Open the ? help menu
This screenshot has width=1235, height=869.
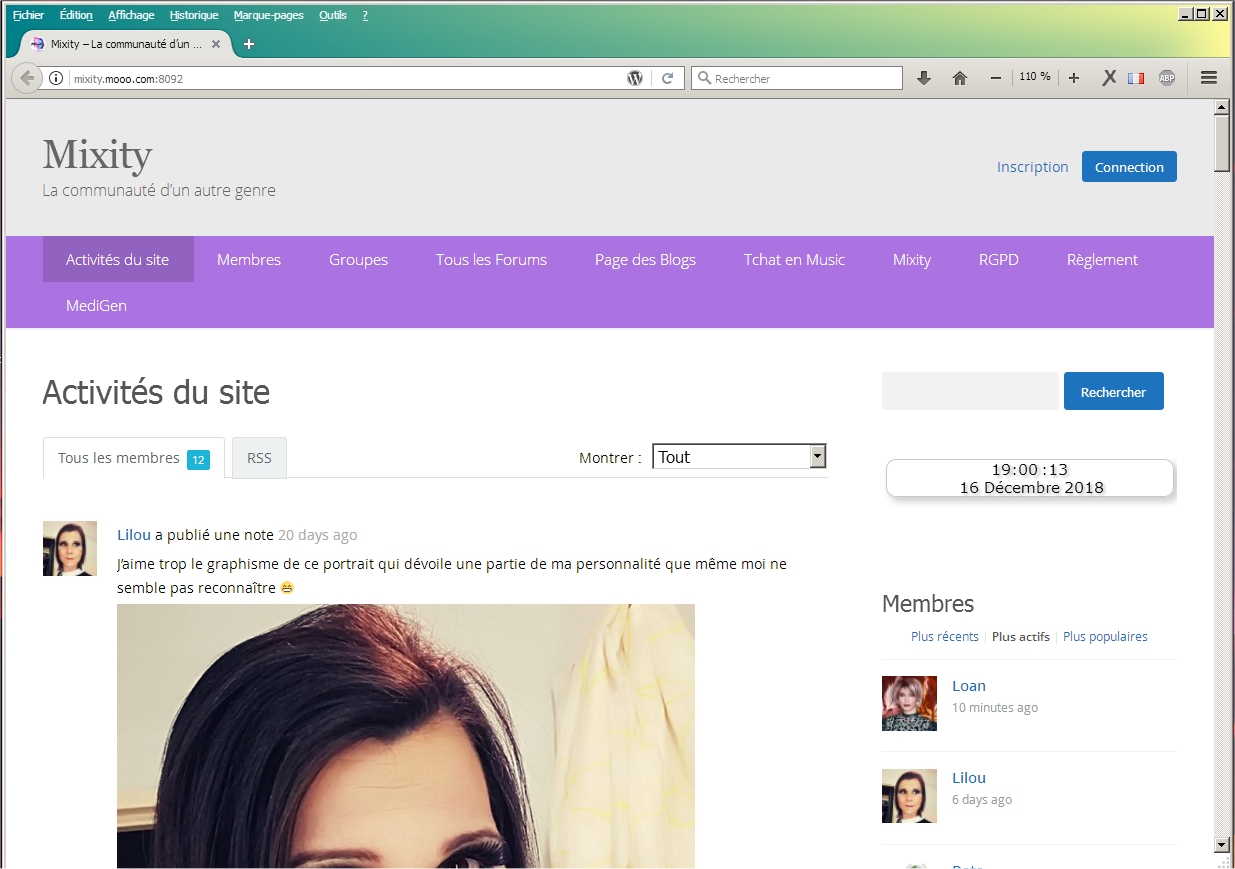(365, 15)
